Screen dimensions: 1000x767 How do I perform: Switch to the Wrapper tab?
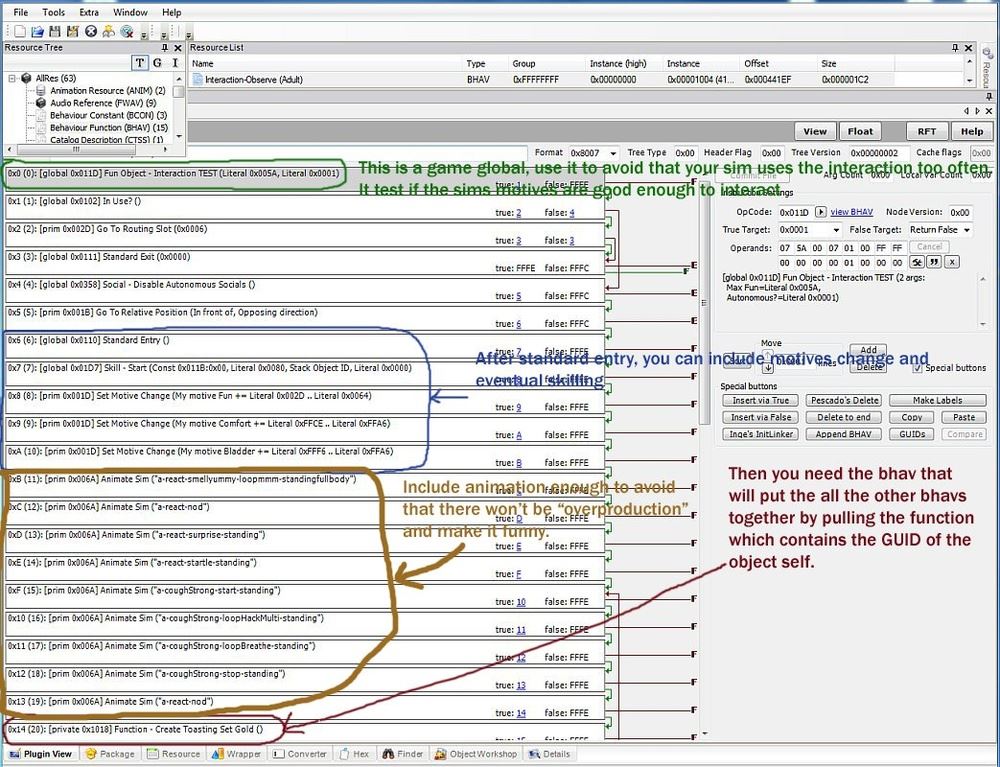click(x=236, y=754)
